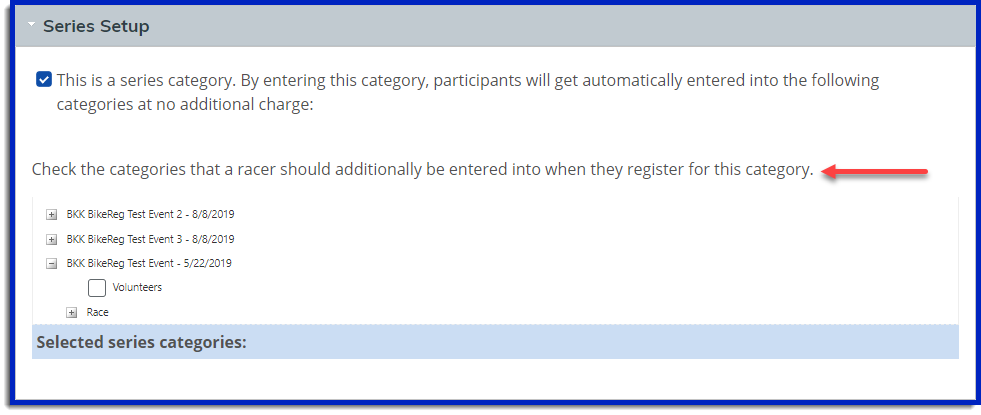This screenshot has height=415, width=981.
Task: Click the red arrow annotation
Action: pos(875,172)
